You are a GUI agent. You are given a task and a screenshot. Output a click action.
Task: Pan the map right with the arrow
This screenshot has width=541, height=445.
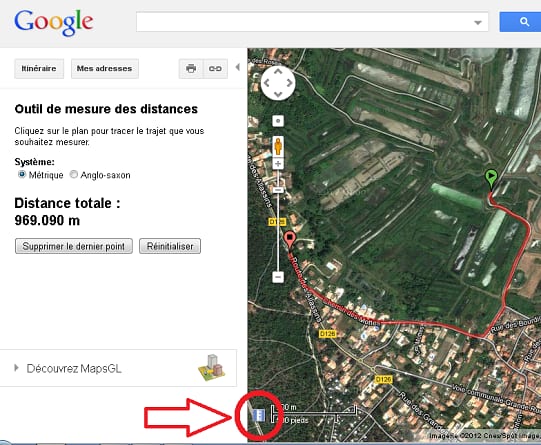pyautogui.click(x=290, y=83)
